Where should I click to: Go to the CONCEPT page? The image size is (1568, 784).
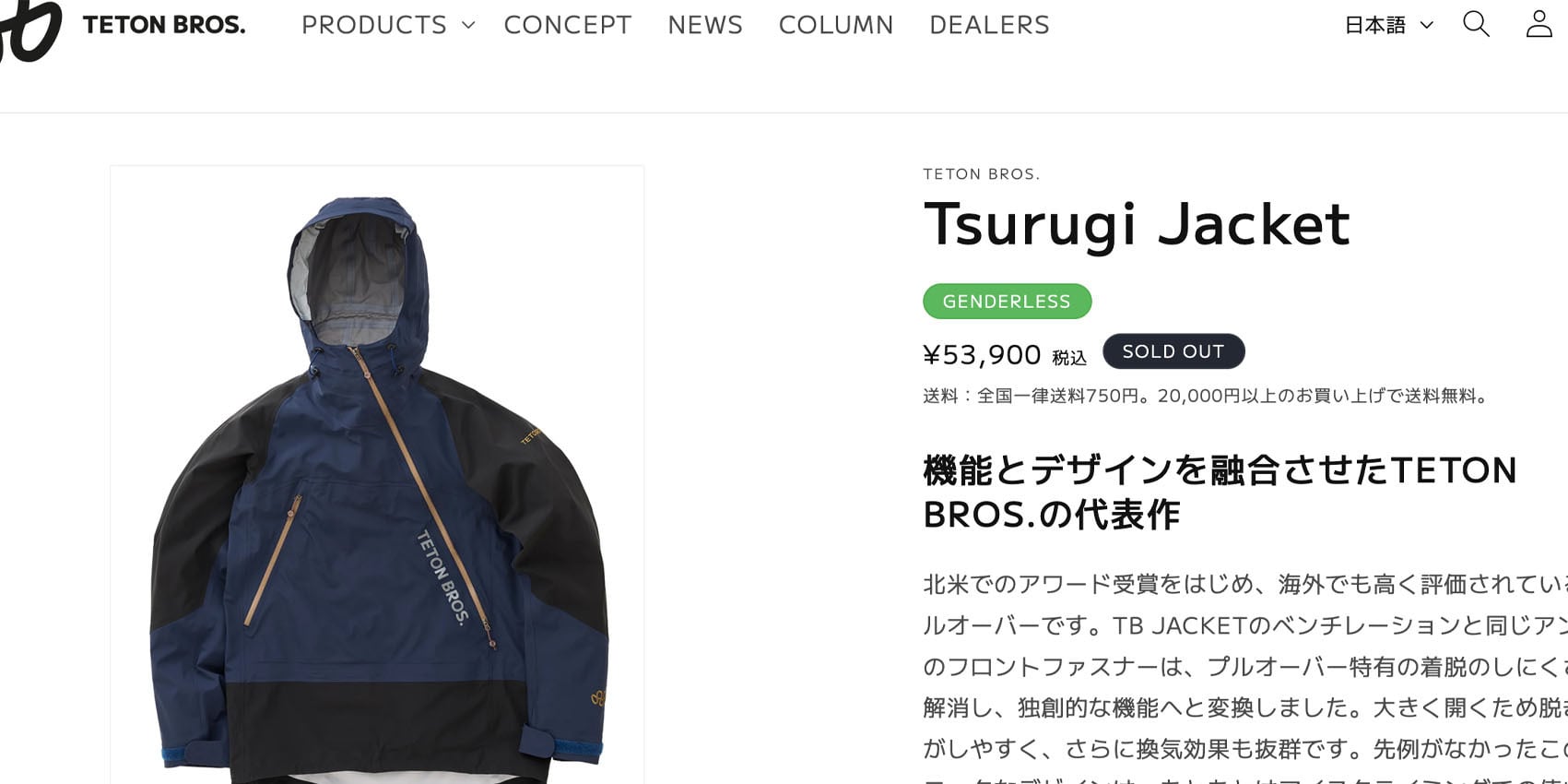click(x=568, y=25)
